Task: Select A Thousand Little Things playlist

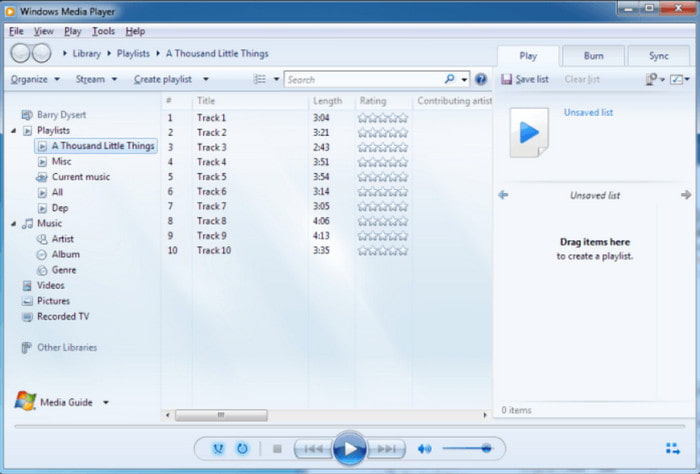Action: tap(96, 146)
